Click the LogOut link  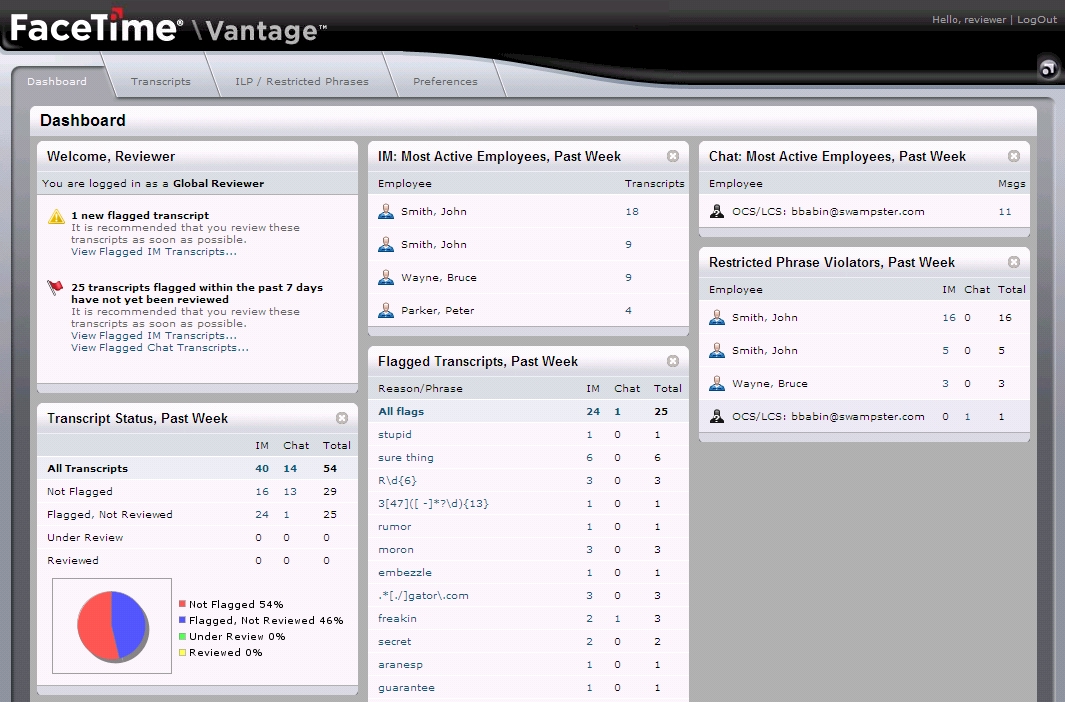point(1037,20)
